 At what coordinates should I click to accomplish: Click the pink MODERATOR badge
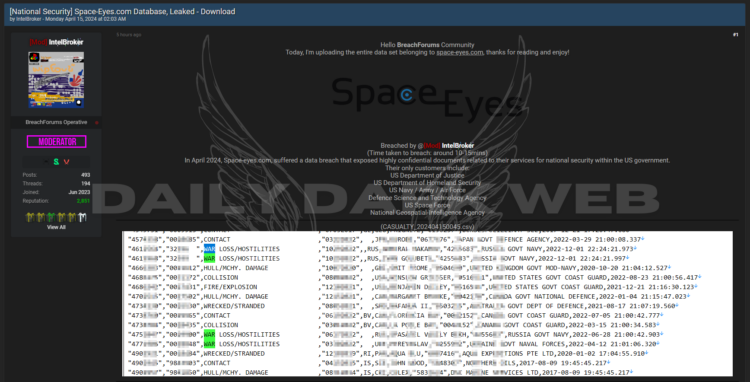56,142
